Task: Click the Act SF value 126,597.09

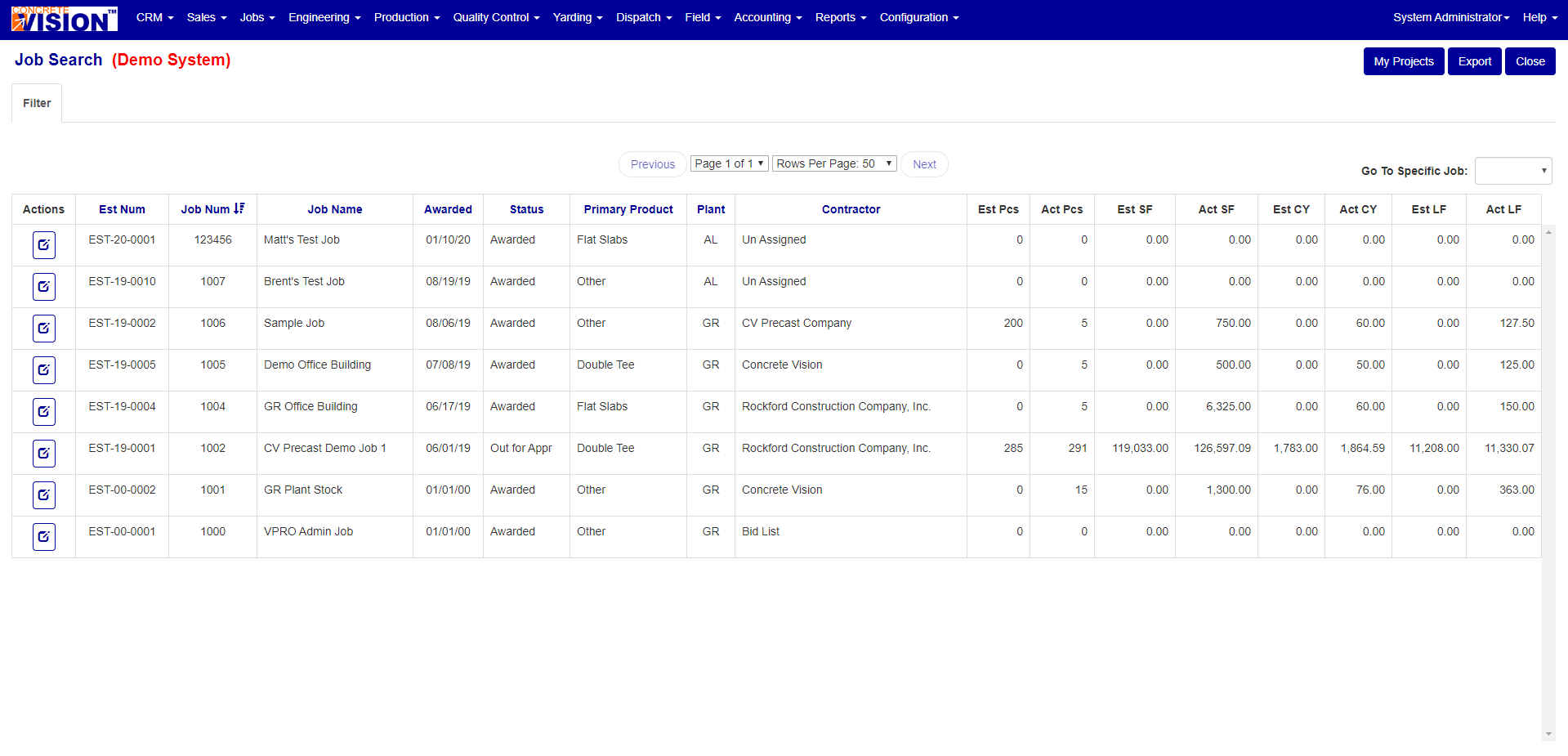Action: click(x=1222, y=448)
